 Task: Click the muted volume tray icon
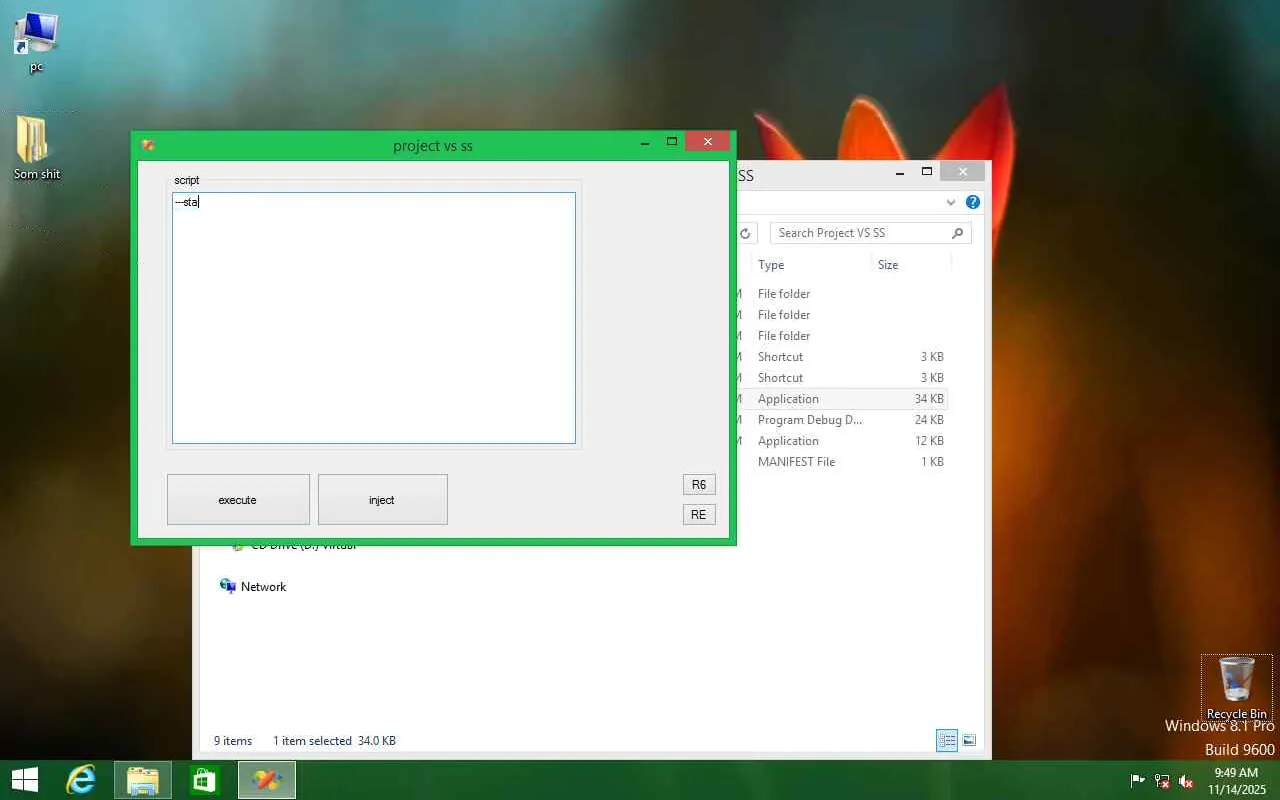tap(1187, 781)
